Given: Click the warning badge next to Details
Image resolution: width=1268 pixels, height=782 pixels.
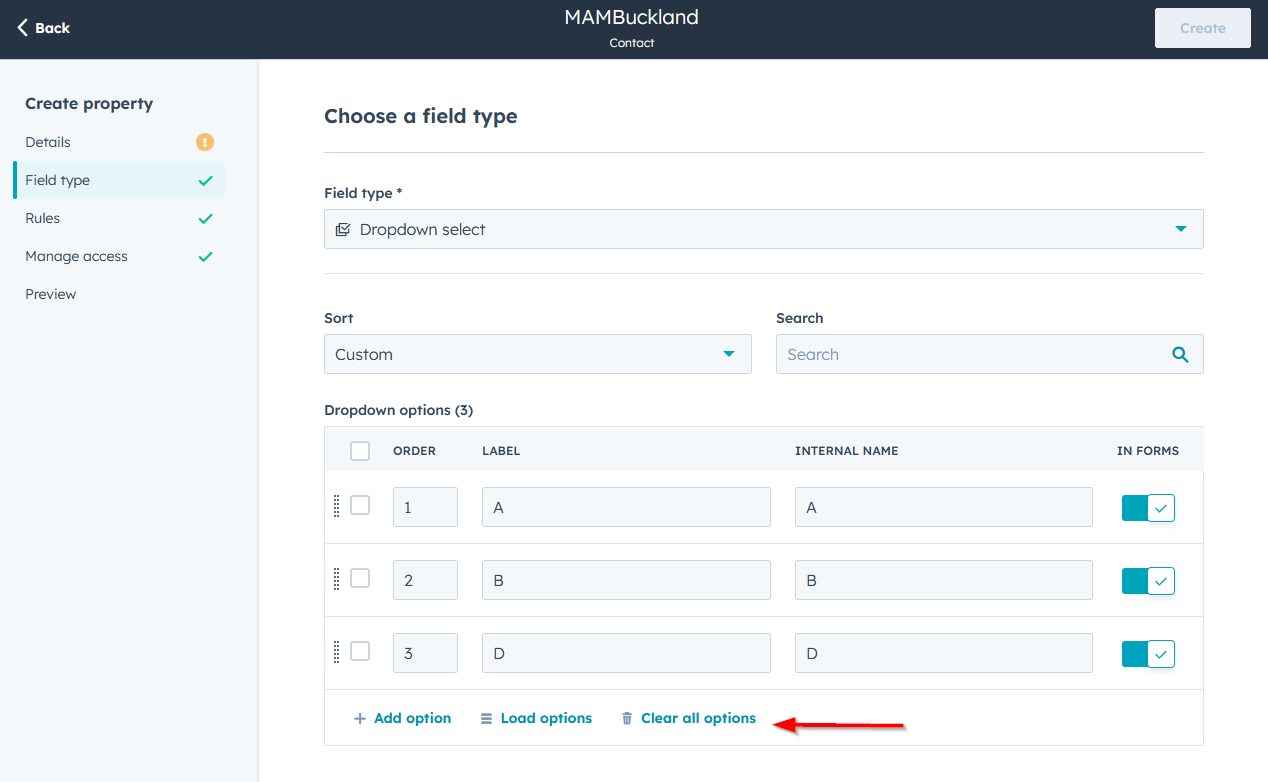Looking at the screenshot, I should point(204,142).
